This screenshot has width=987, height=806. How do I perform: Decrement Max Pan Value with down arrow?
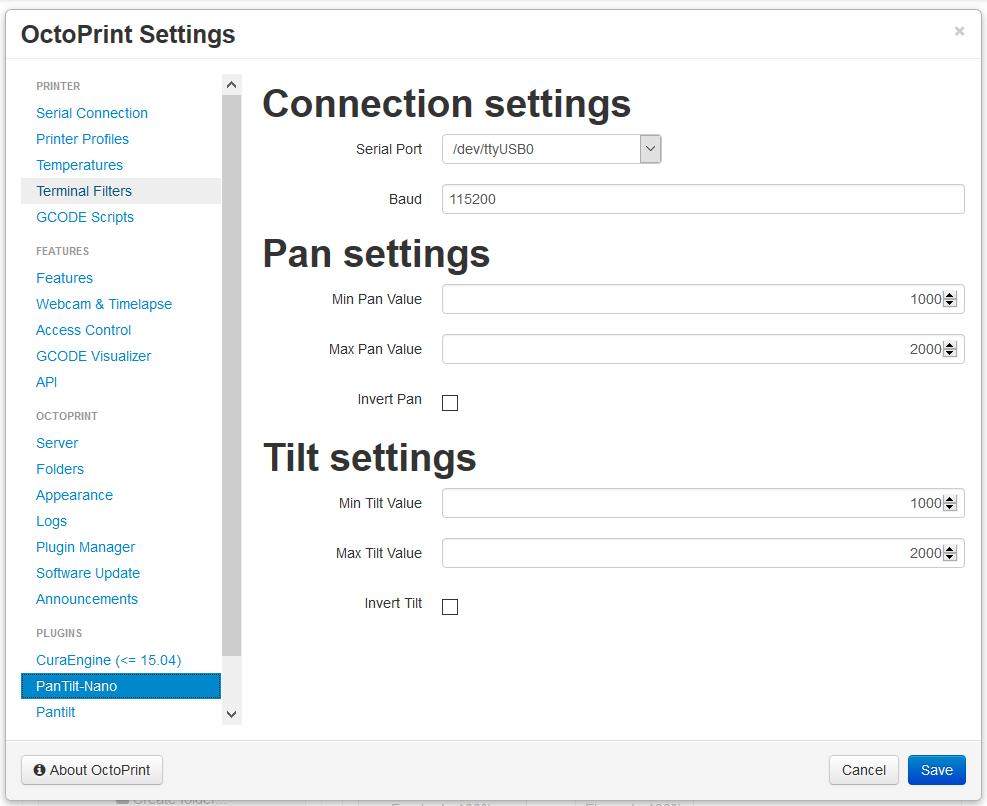click(950, 353)
